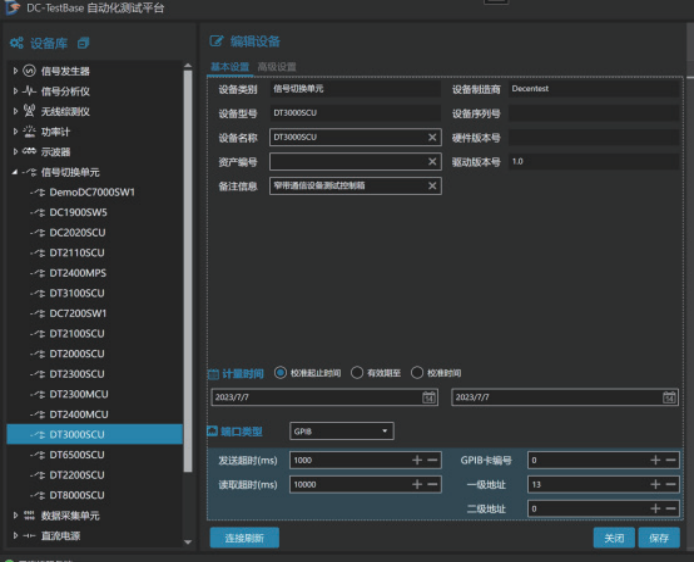The width and height of the screenshot is (694, 562).
Task: Choose the 校准时间 radio button
Action: coord(417,373)
